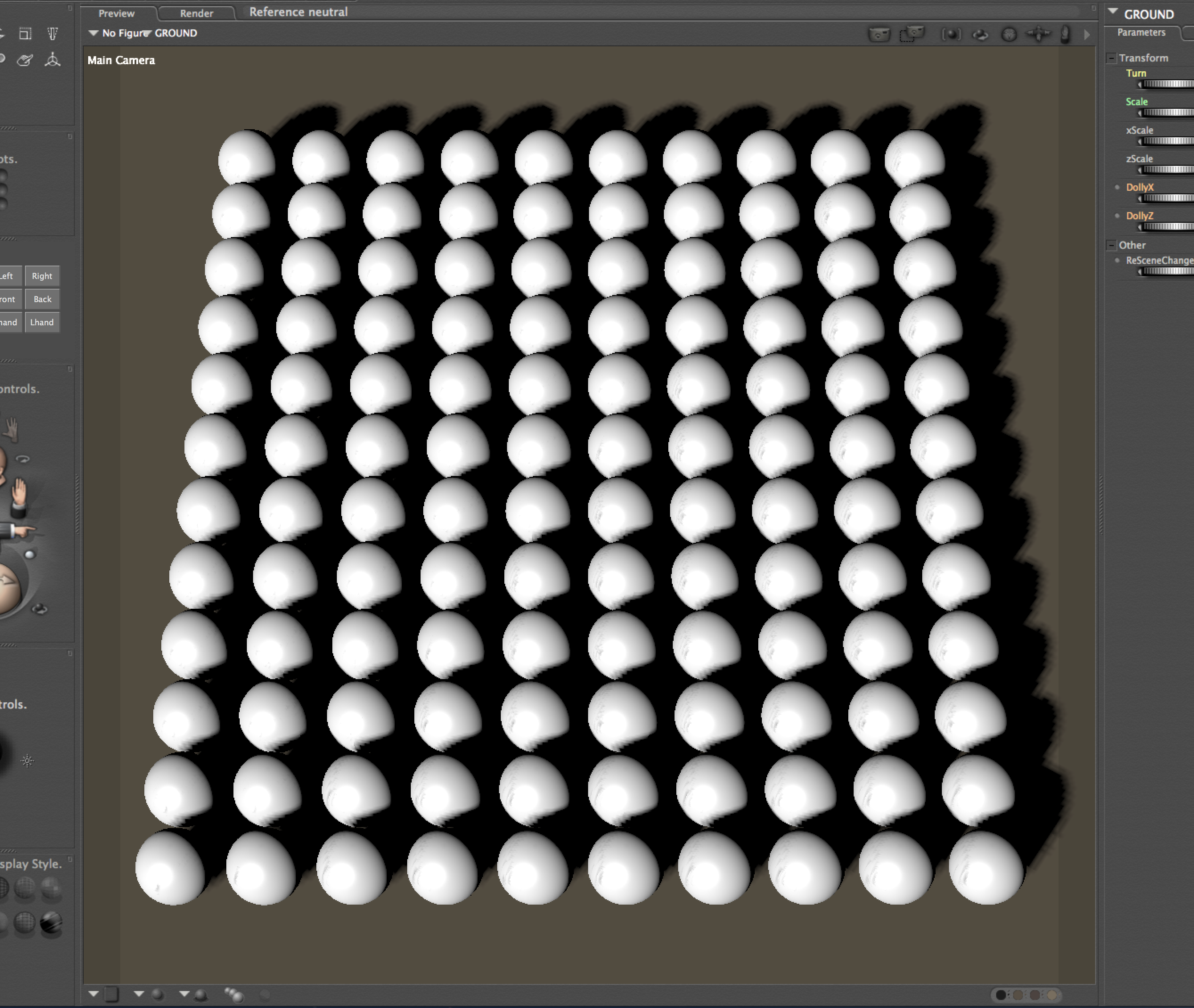The width and height of the screenshot is (1194, 1008).
Task: Click the Right camera view button
Action: [x=42, y=276]
